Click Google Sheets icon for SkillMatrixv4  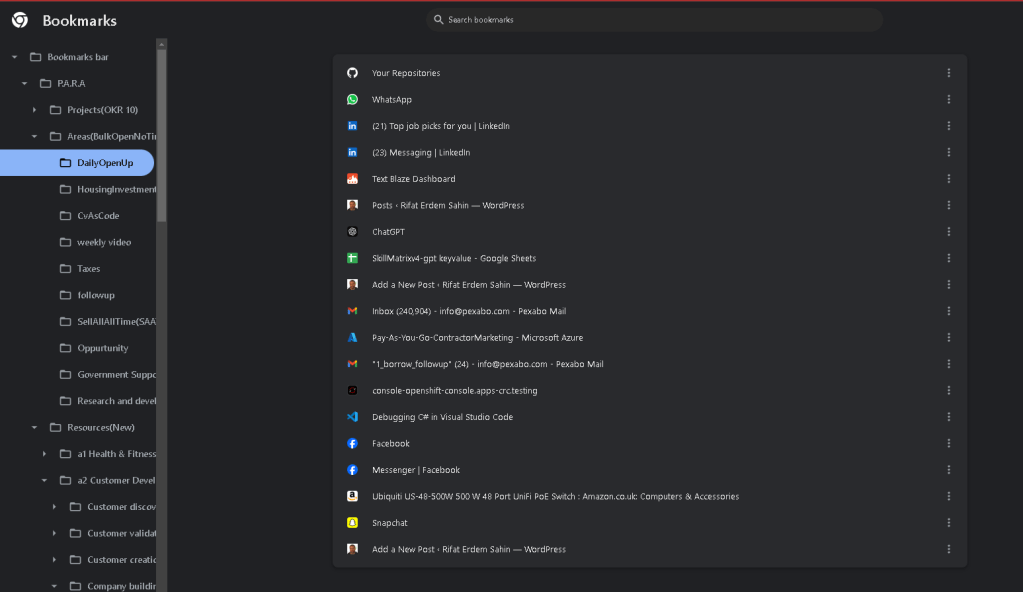tap(352, 258)
